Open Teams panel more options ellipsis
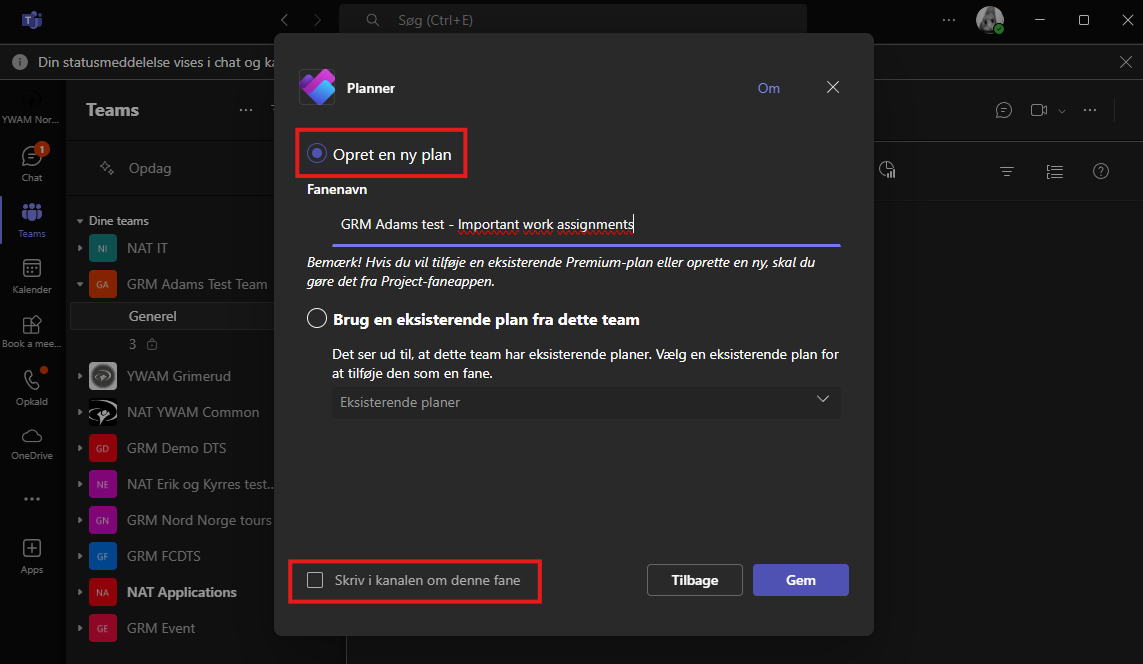1143x664 pixels. 246,110
